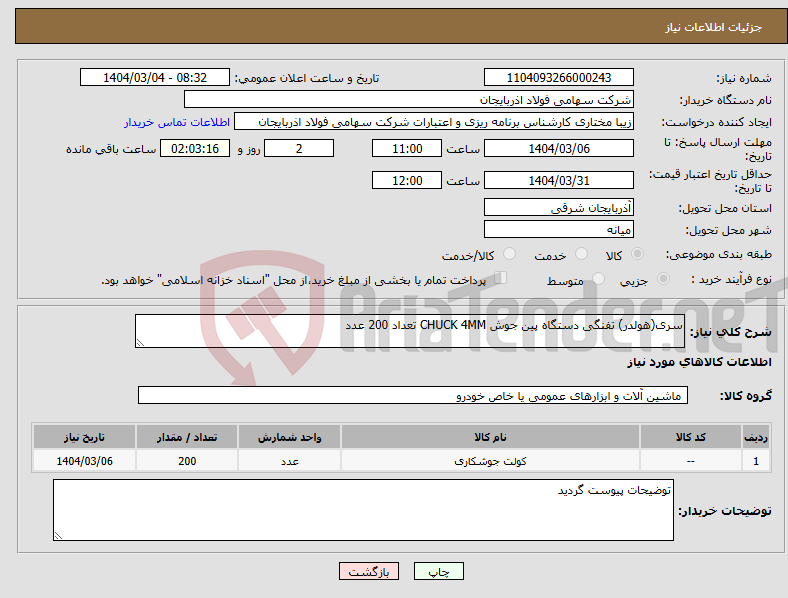Click the نوع فرآیند خرید label
Image resolution: width=788 pixels, height=598 pixels.
tap(732, 279)
